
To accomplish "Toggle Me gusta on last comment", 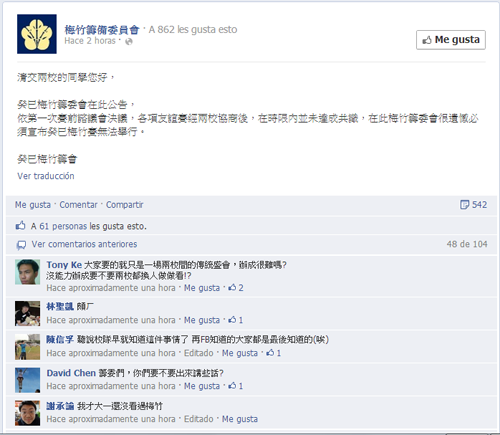I will coord(240,419).
